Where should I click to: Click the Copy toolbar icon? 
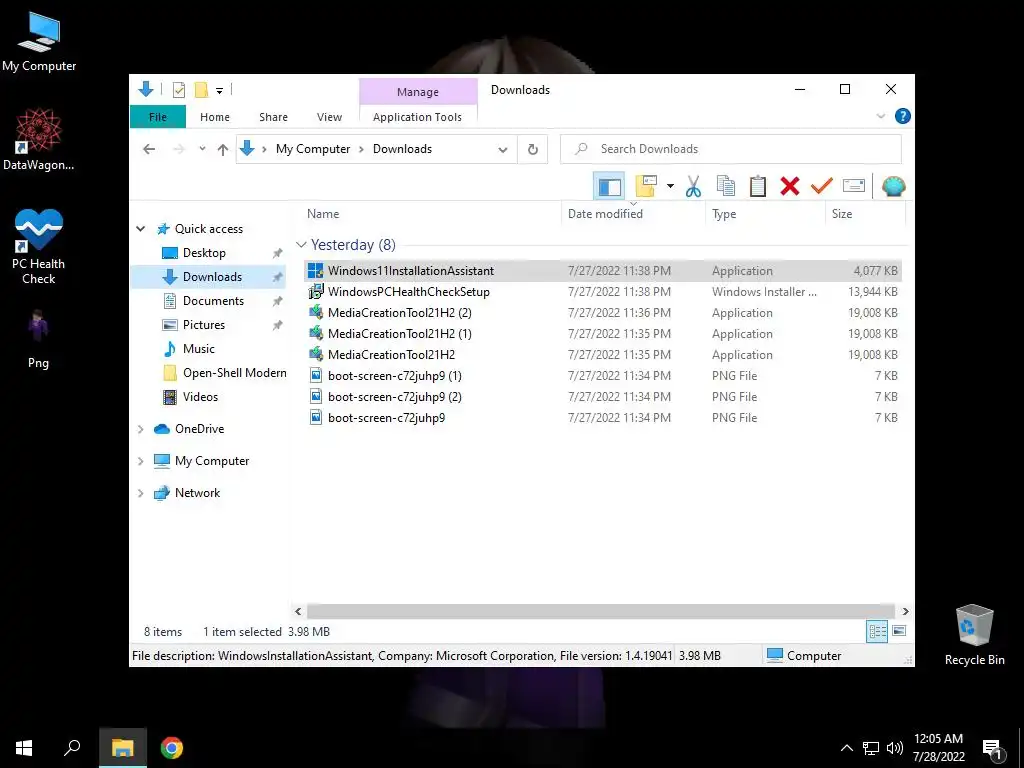[x=726, y=187]
